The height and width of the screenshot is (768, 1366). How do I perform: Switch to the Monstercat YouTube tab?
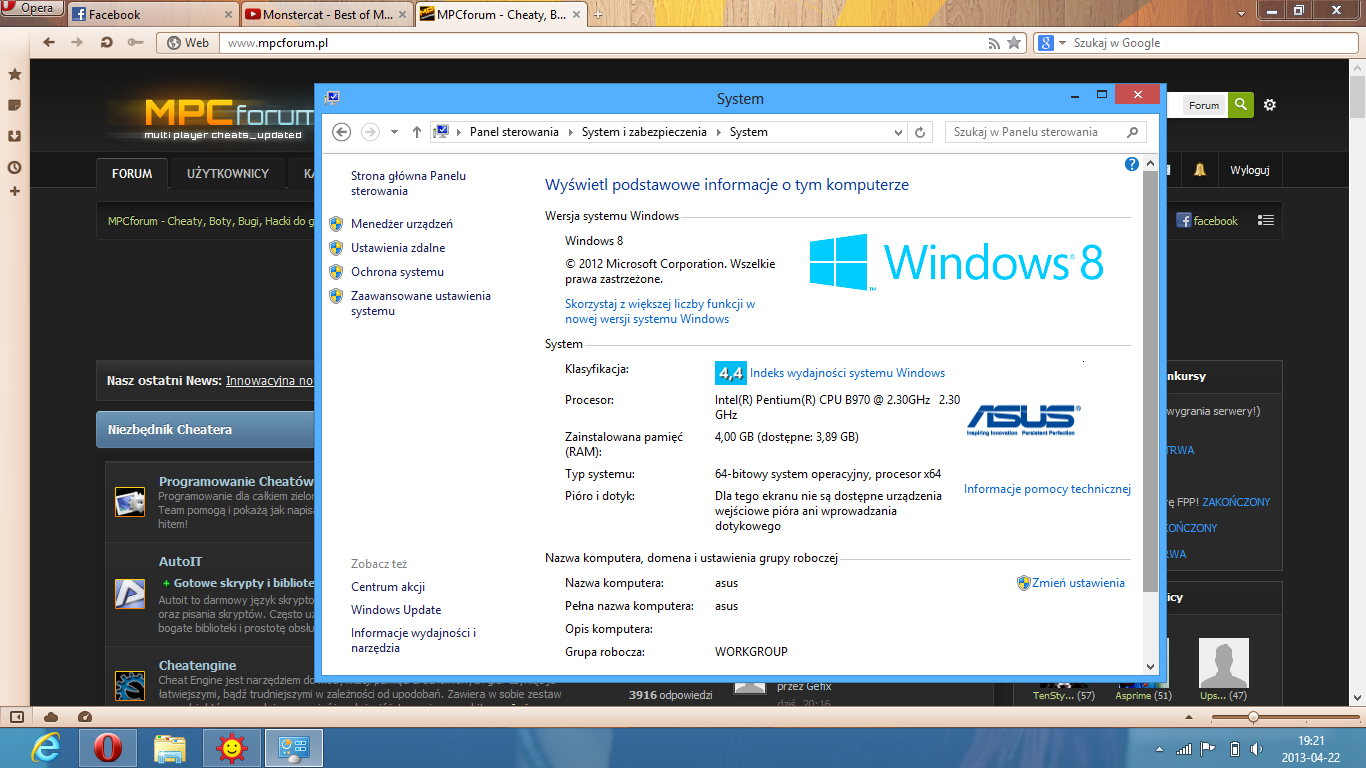326,14
